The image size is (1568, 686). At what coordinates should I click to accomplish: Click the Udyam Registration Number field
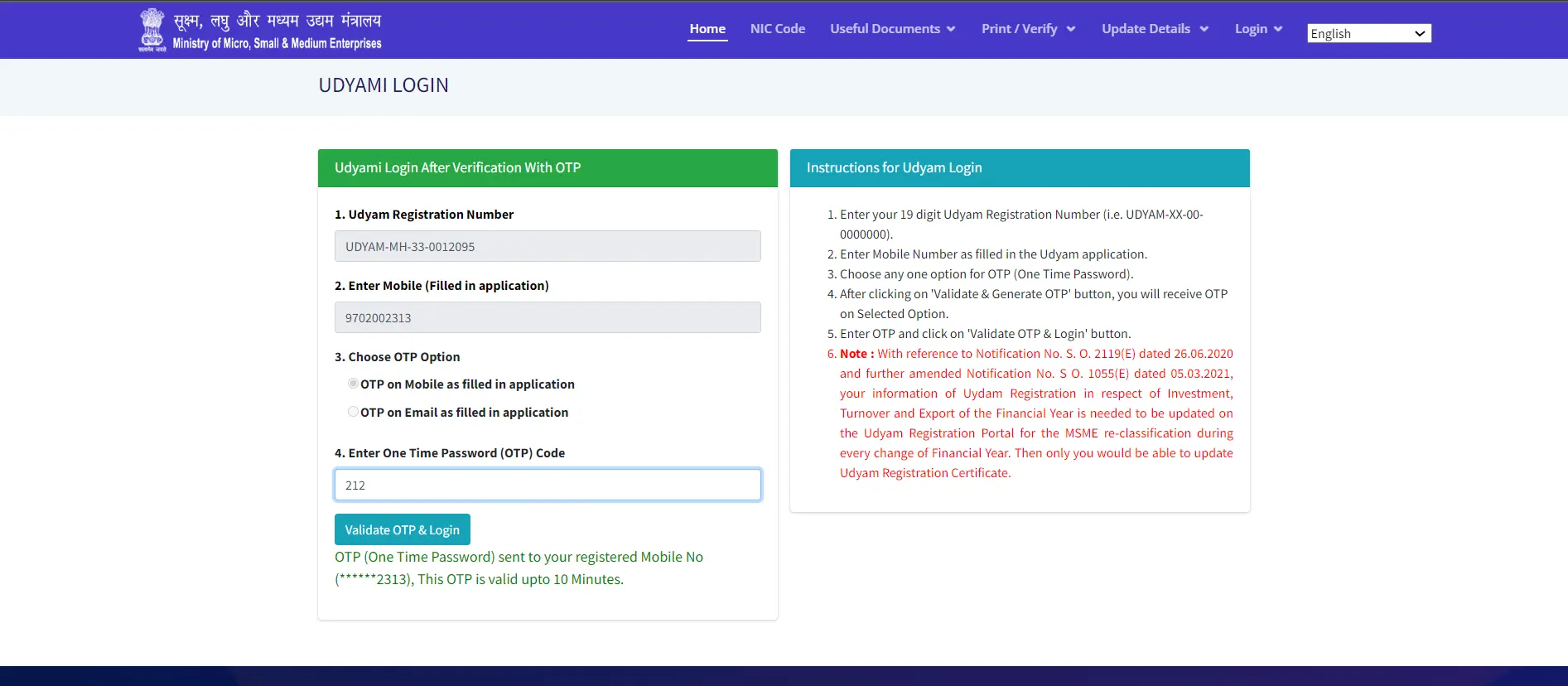pyautogui.click(x=548, y=246)
